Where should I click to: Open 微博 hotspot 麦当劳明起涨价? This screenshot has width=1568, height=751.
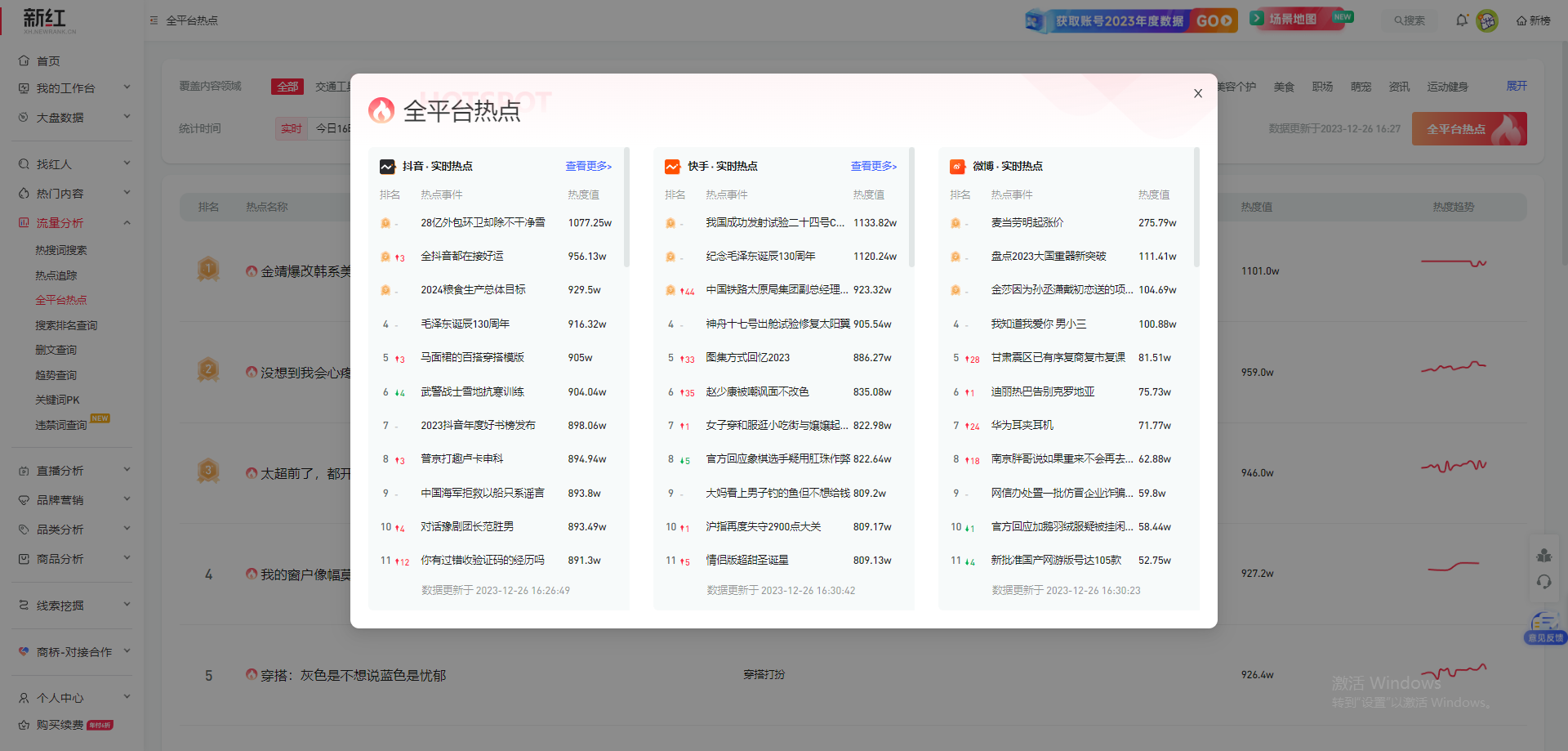coord(1027,222)
